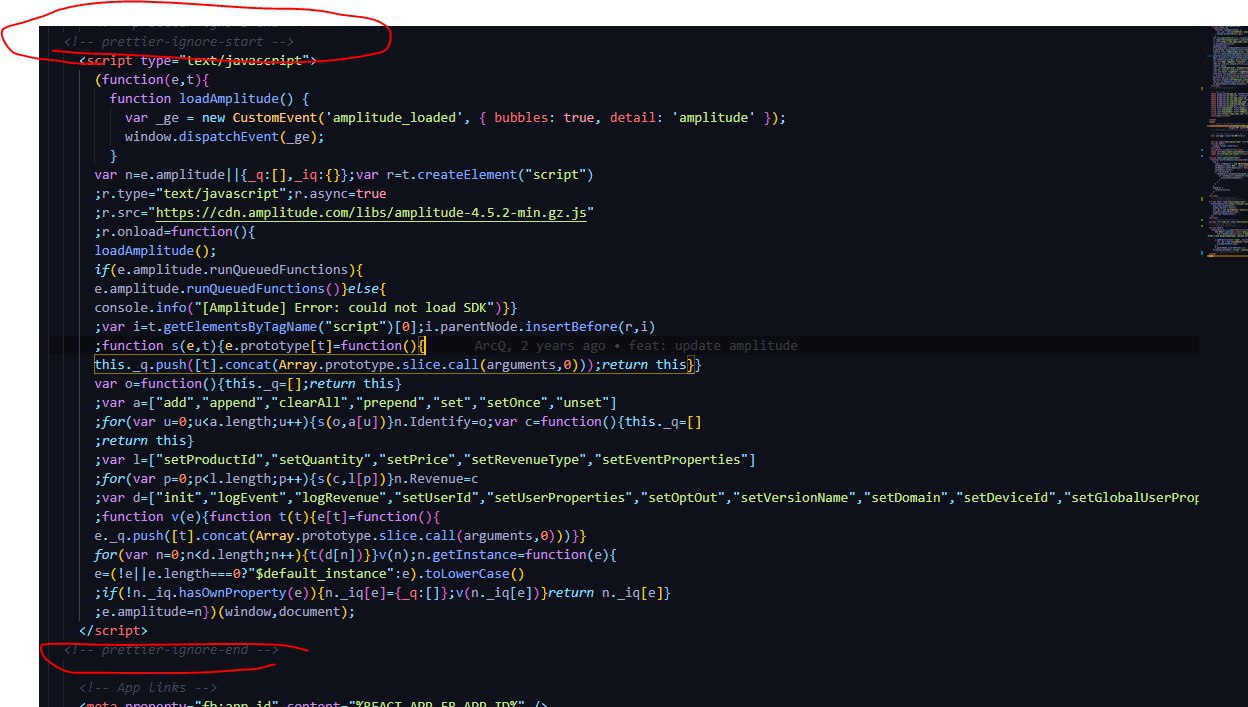Click the "setRevenueType" string
Screen dimensions: 1248x707
click(x=527, y=460)
